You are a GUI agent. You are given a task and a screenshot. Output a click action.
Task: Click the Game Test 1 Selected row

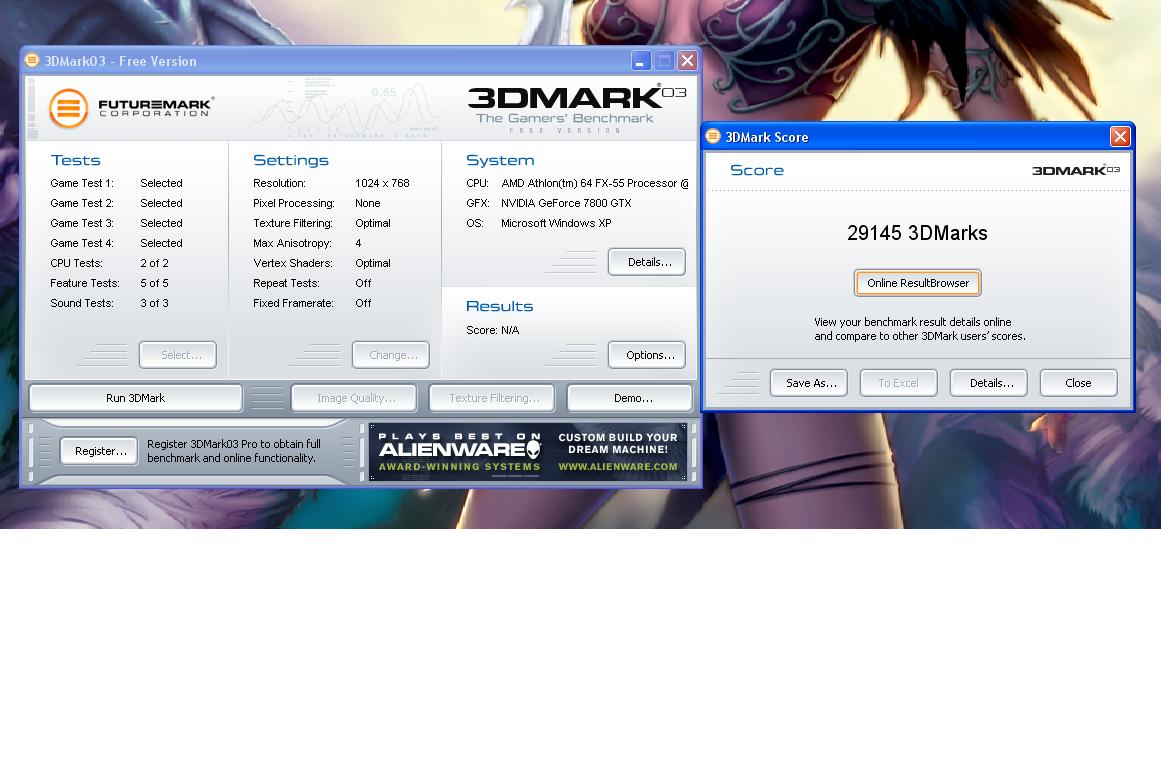pos(116,183)
